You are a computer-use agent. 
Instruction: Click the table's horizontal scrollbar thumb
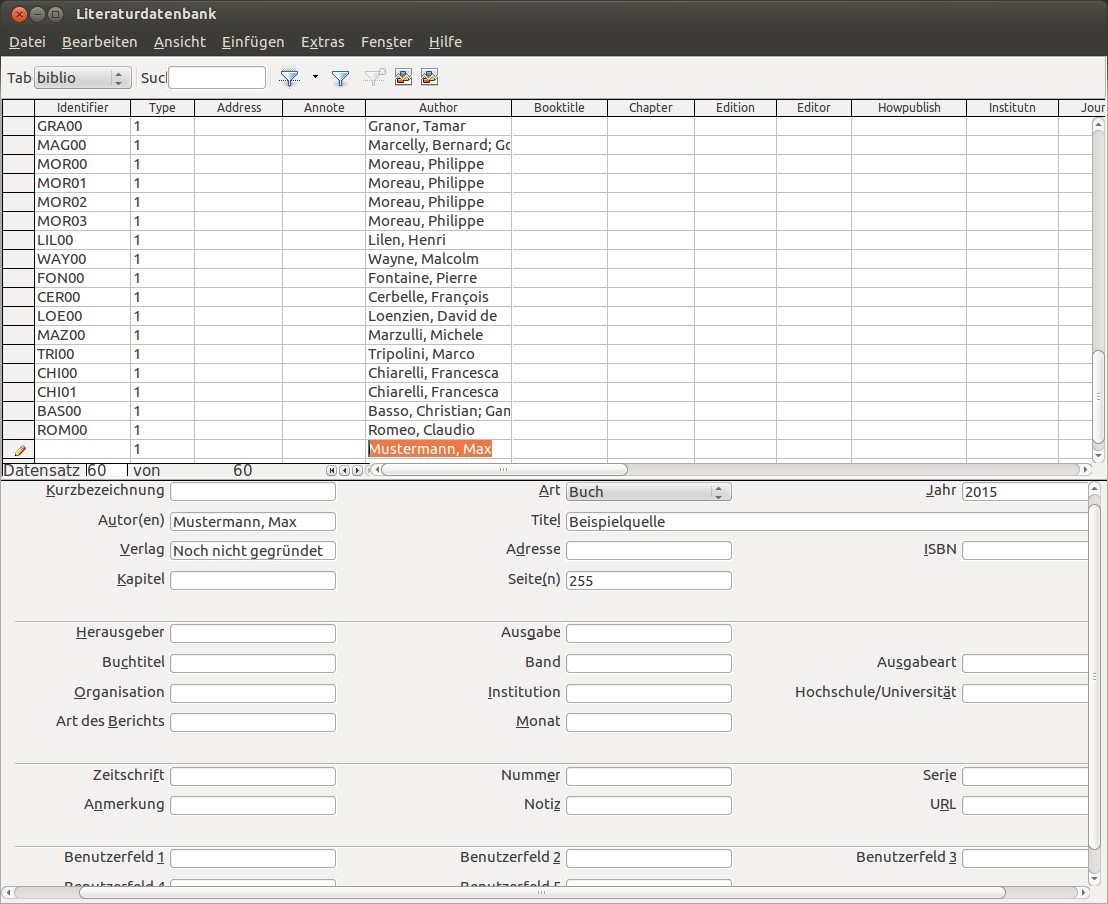pyautogui.click(x=504, y=469)
